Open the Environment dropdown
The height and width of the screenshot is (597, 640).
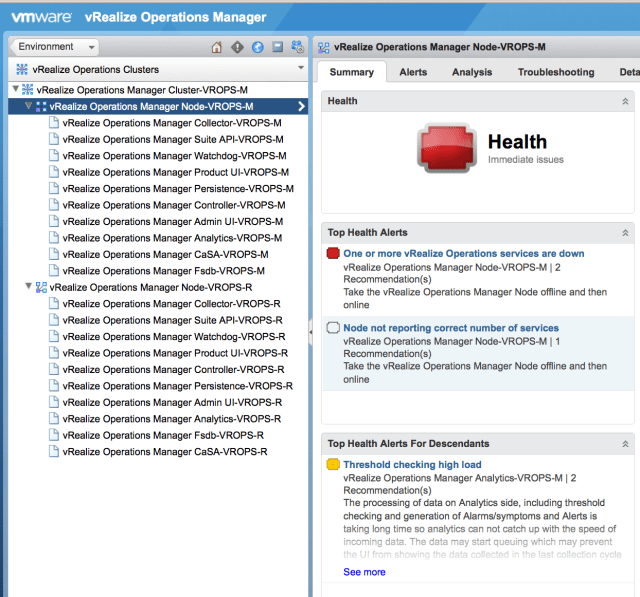(54, 47)
